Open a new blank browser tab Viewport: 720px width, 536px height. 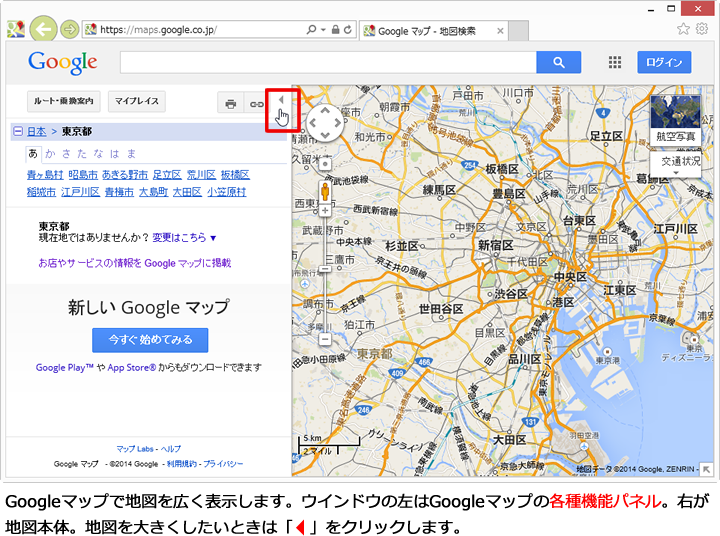click(x=518, y=31)
